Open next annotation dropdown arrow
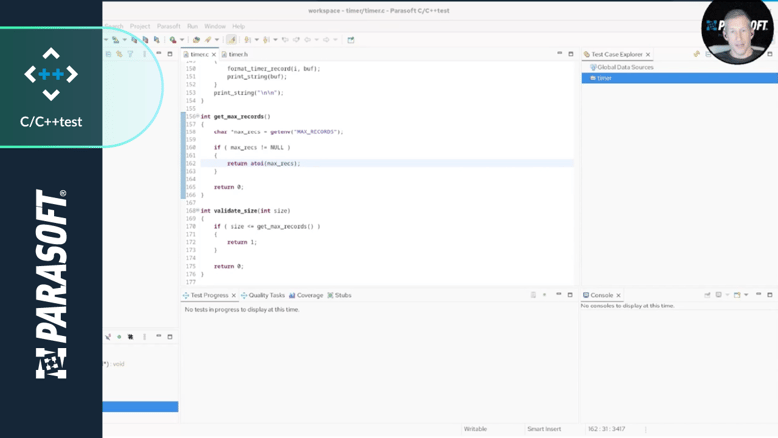Screen dimensions: 778x438 click(257, 40)
